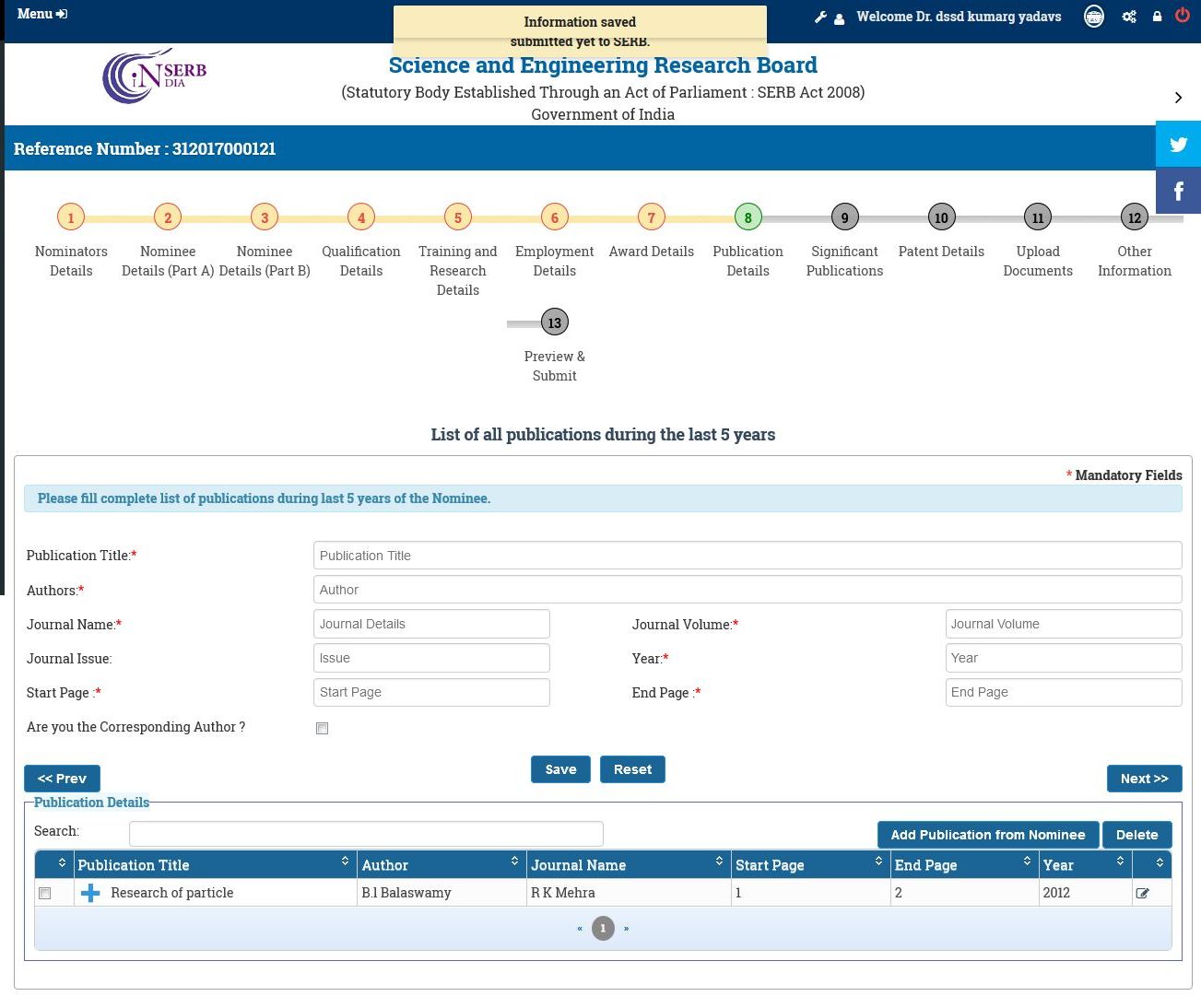Click the red power logout icon
Screen dimensions: 1201x1008
pyautogui.click(x=1182, y=15)
